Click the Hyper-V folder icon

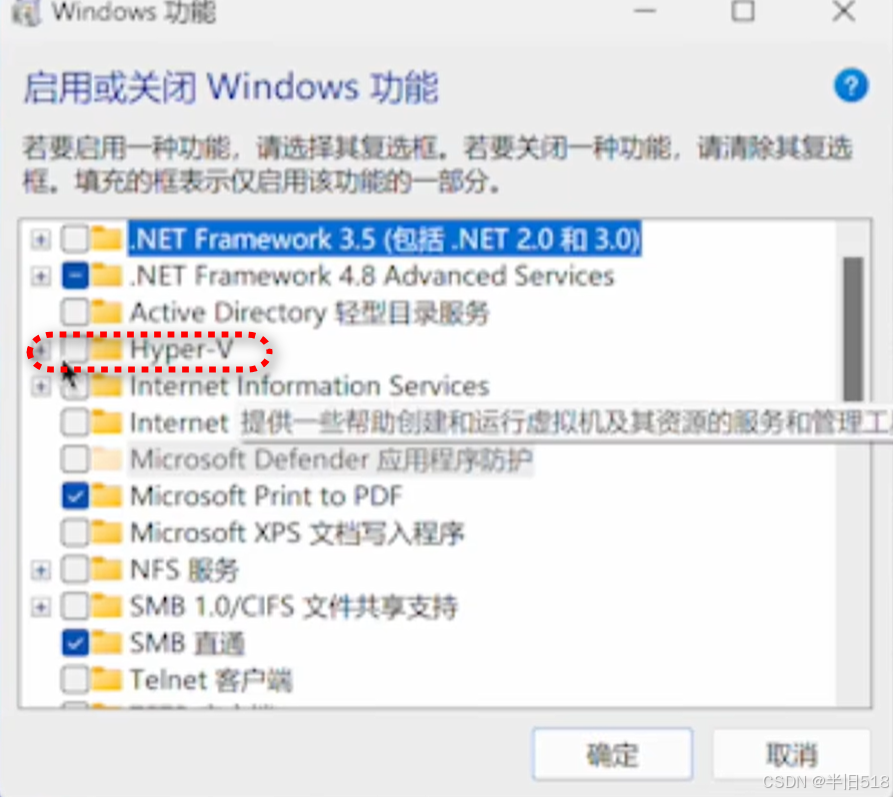tap(106, 349)
